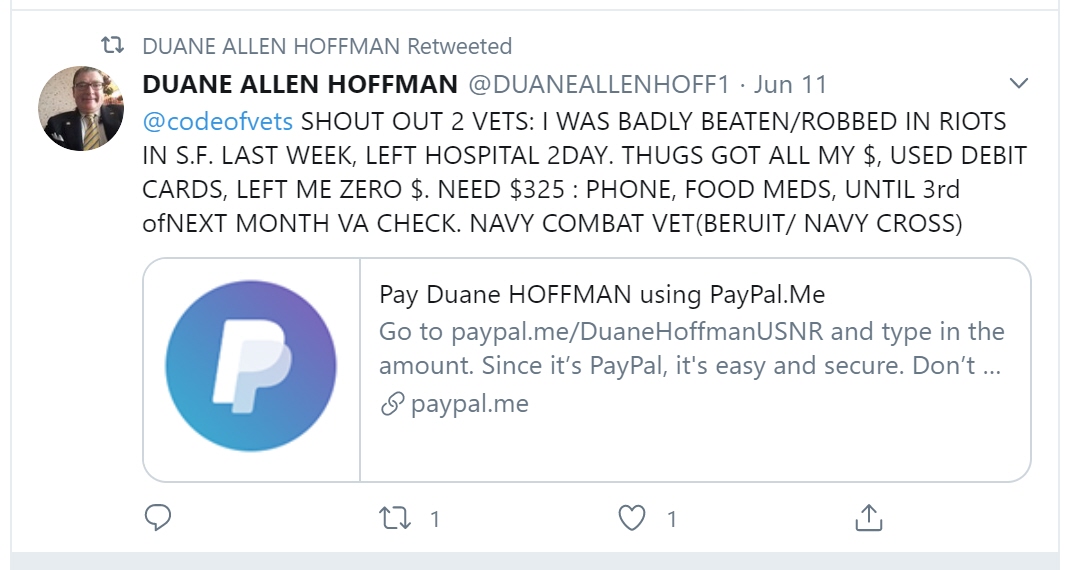The width and height of the screenshot is (1069, 570).
Task: Click the paypal.me domain link text
Action: 469,404
